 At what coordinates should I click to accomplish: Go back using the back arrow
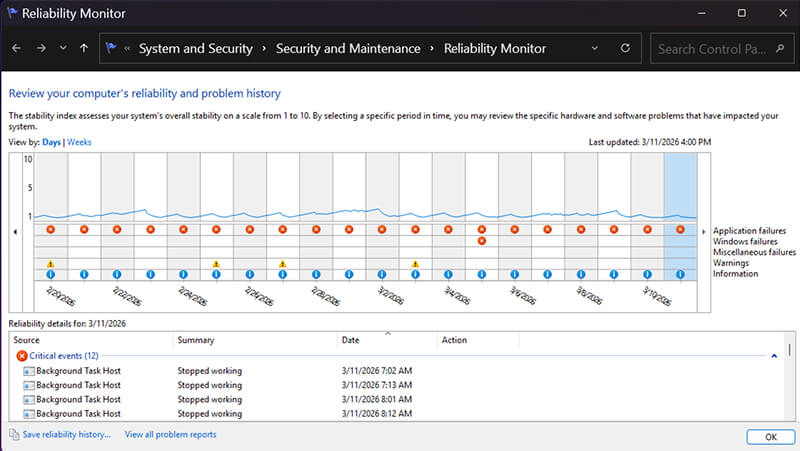tap(16, 48)
